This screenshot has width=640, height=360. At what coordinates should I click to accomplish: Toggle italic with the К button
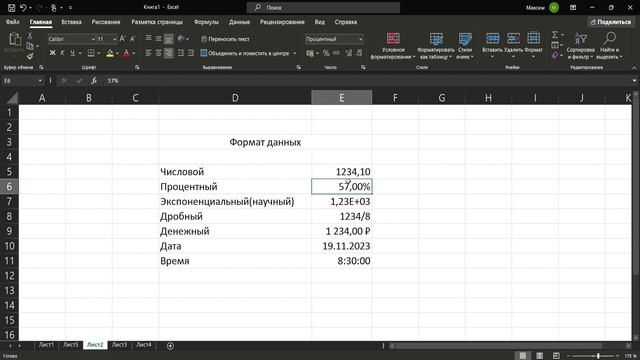(62, 53)
